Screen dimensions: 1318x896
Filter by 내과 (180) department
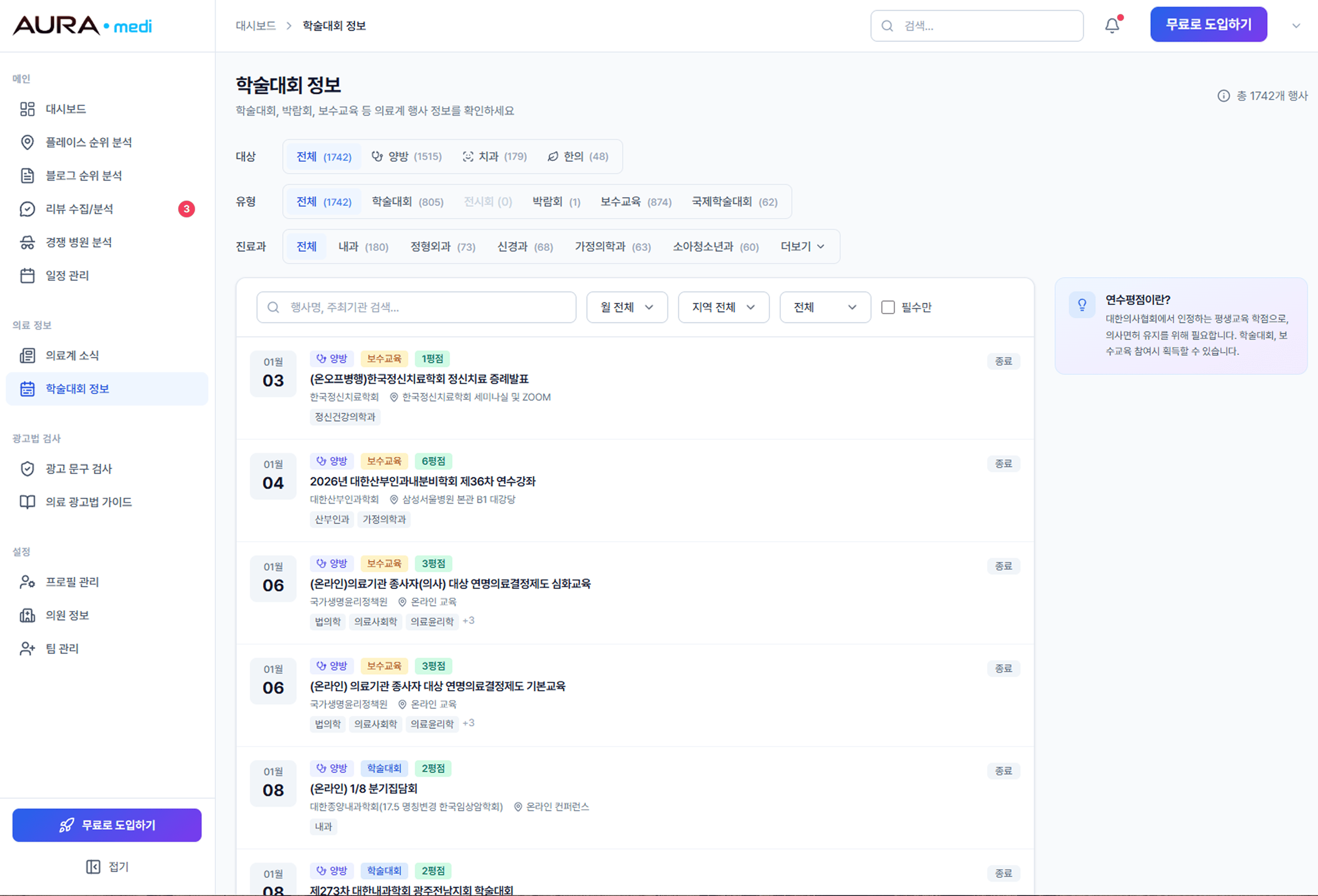click(x=364, y=246)
